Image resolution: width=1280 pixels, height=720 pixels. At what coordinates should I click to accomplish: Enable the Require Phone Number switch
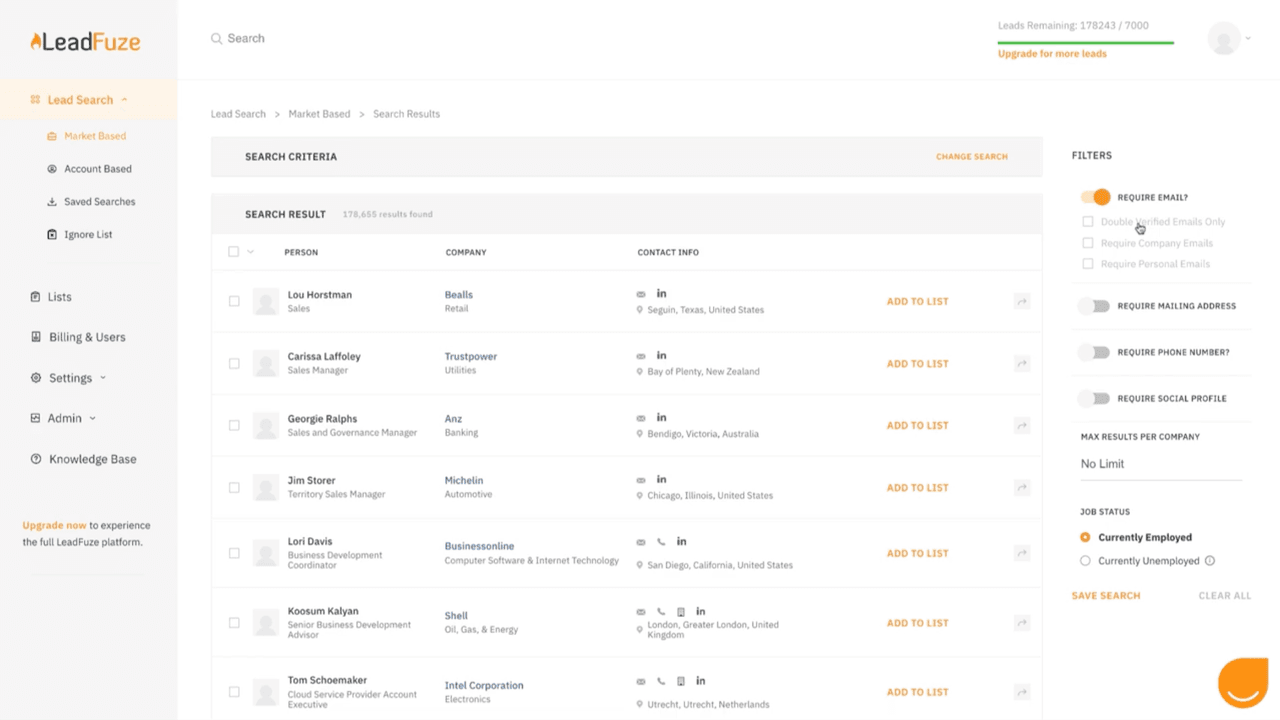coord(1095,352)
